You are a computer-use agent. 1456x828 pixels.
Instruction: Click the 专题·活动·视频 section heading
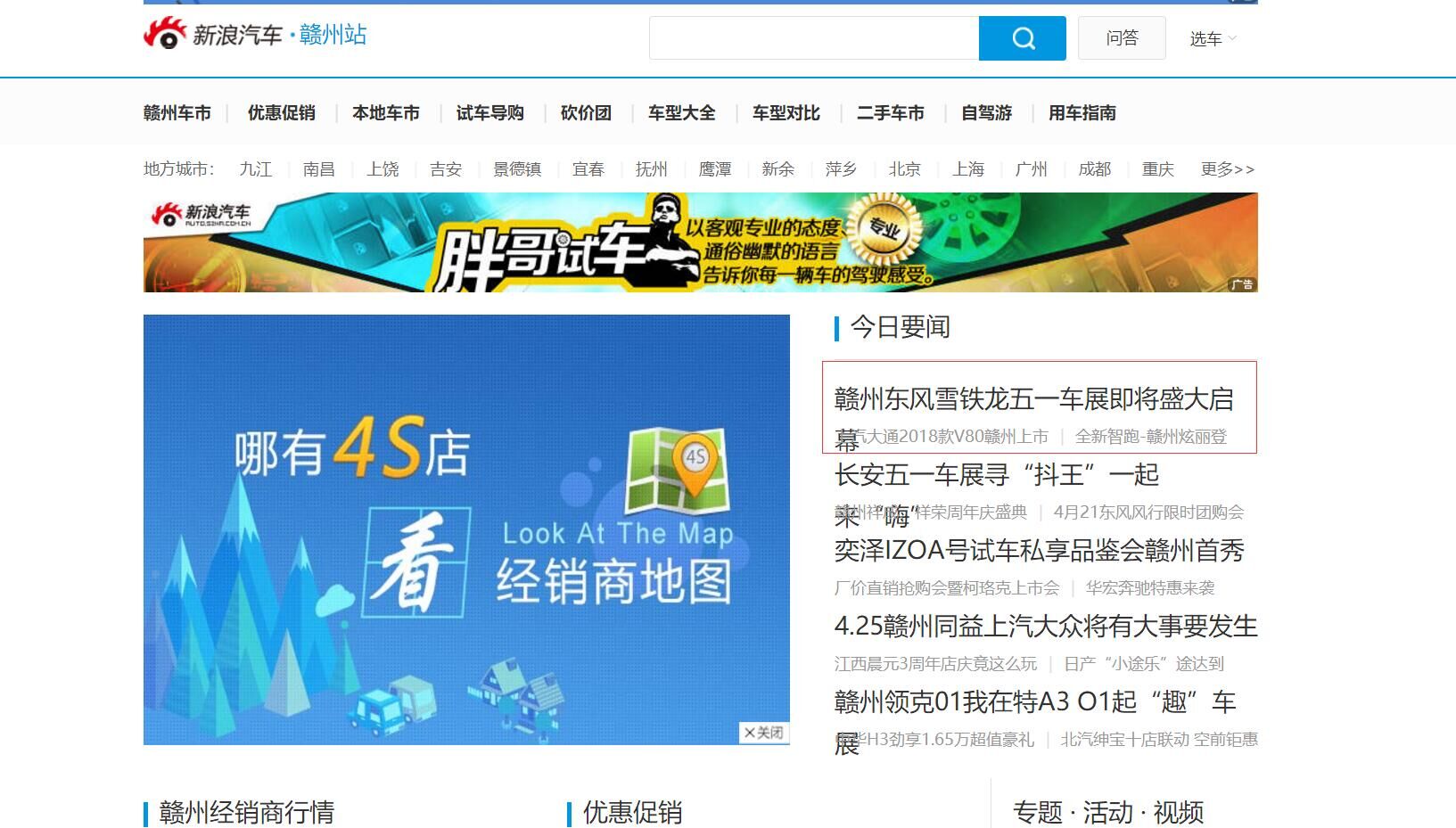point(1108,812)
